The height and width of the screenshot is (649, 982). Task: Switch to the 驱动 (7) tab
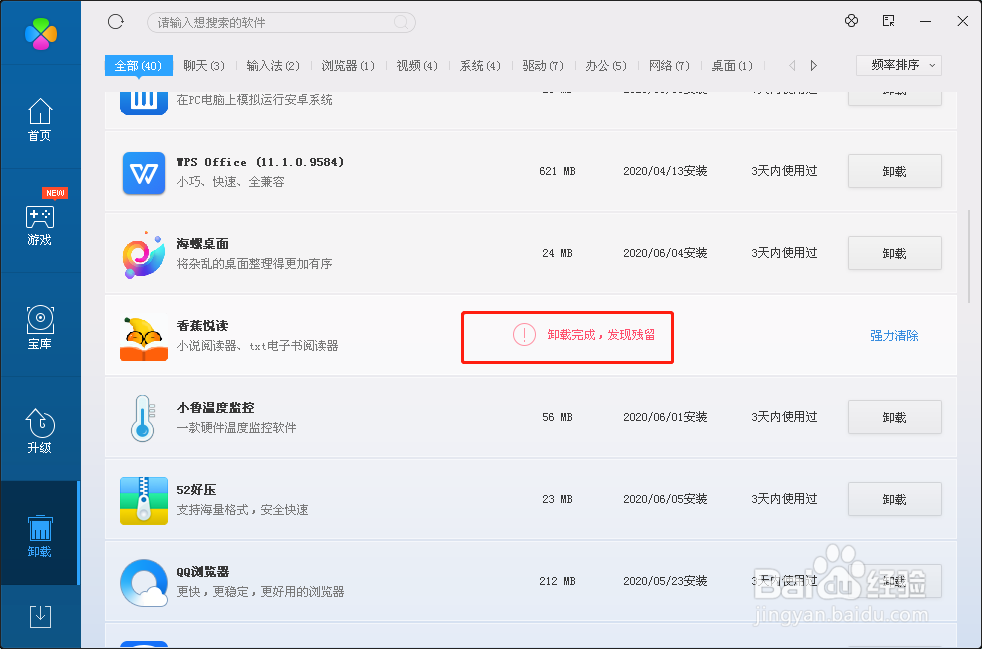point(543,66)
